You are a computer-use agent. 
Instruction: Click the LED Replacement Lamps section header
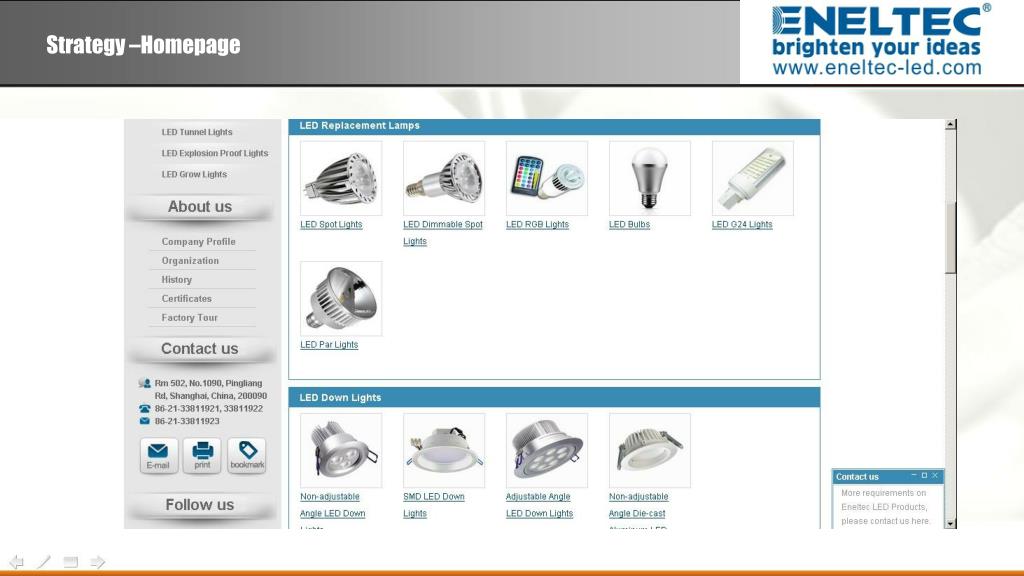tap(554, 126)
